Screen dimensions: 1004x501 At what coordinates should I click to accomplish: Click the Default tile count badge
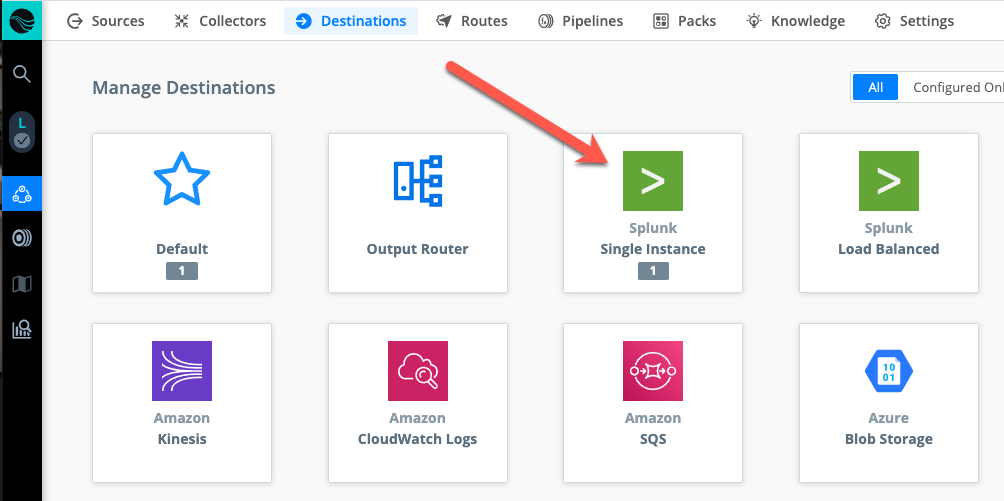coord(182,271)
